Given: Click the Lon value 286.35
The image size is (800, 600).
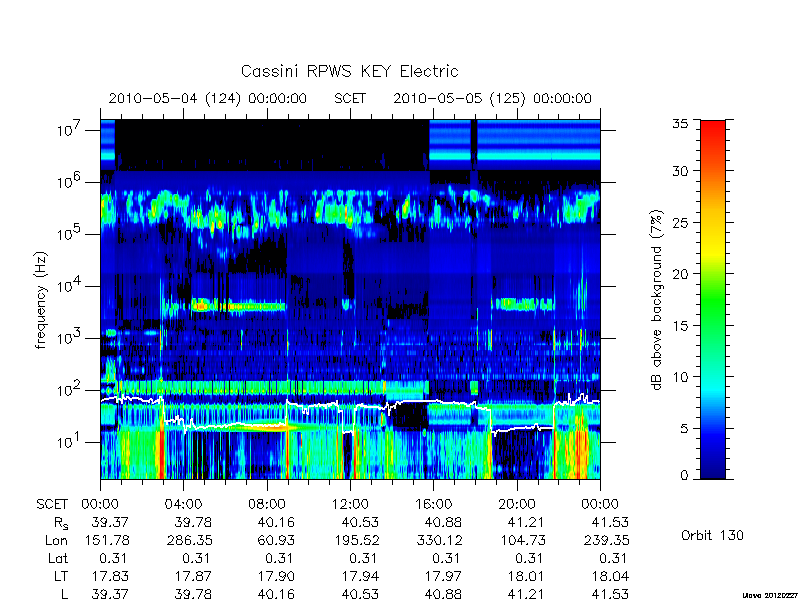Looking at the screenshot, I should 190,540.
